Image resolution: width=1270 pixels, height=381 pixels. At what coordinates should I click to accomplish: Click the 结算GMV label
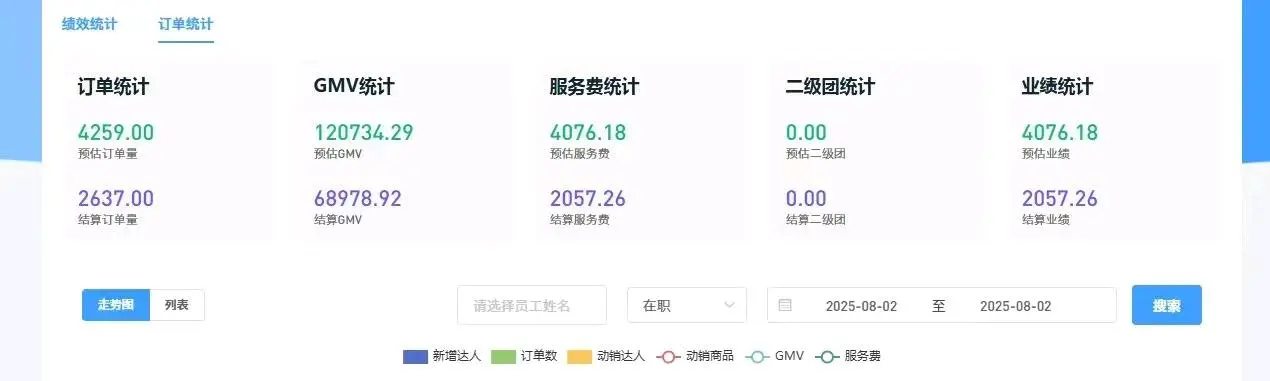[x=338, y=220]
